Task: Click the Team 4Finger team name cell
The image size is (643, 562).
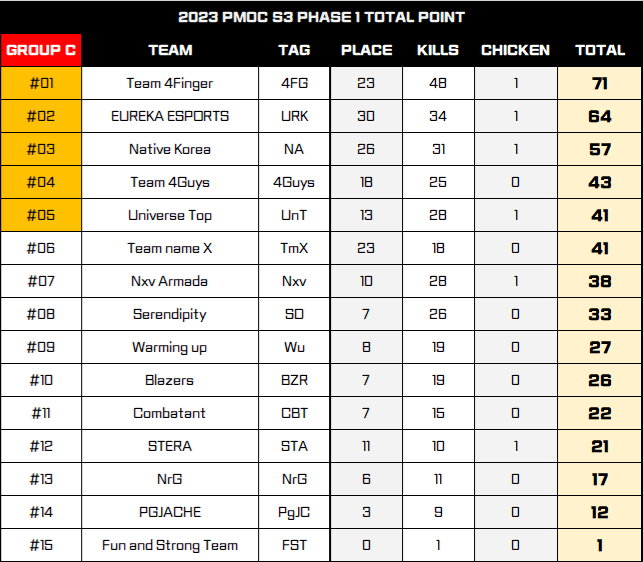Action: pos(170,84)
